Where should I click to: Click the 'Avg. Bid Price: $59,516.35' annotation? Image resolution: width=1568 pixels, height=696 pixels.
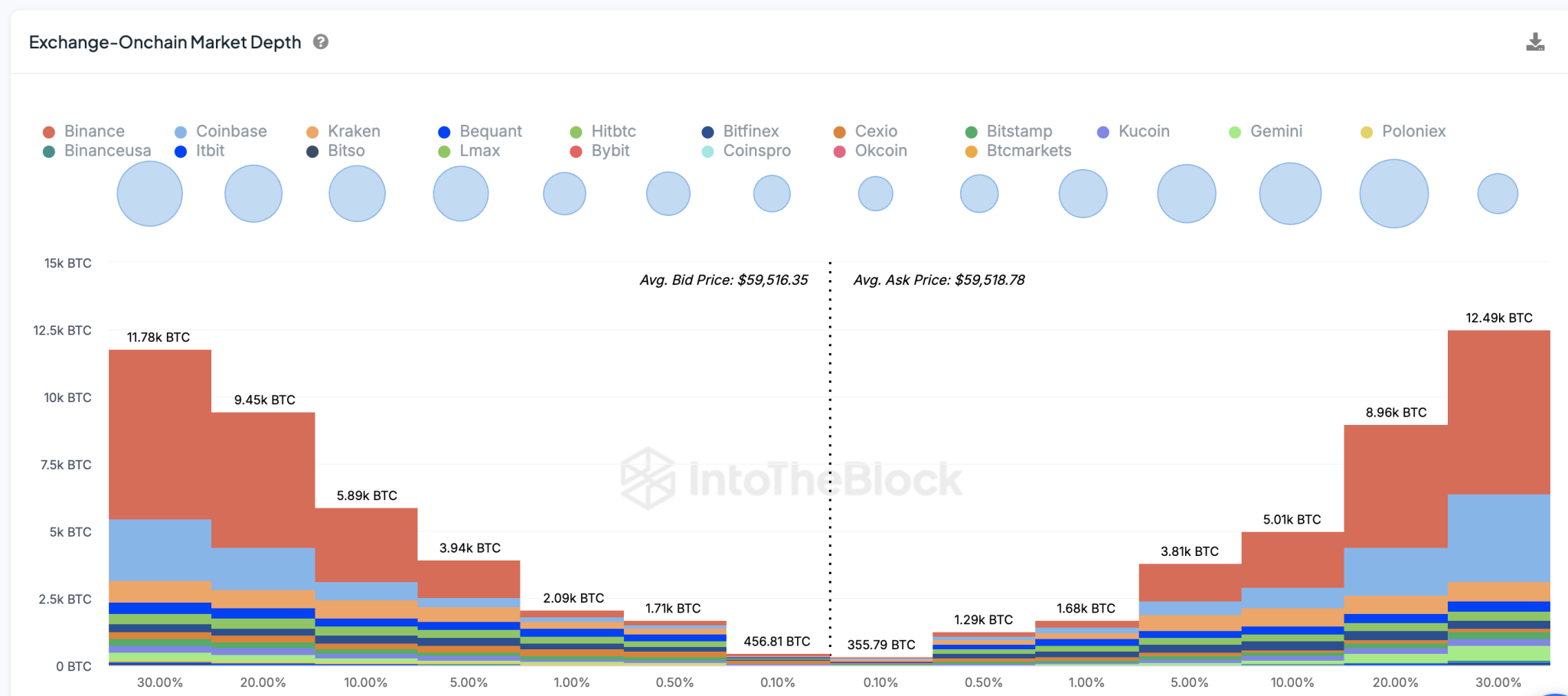(724, 280)
